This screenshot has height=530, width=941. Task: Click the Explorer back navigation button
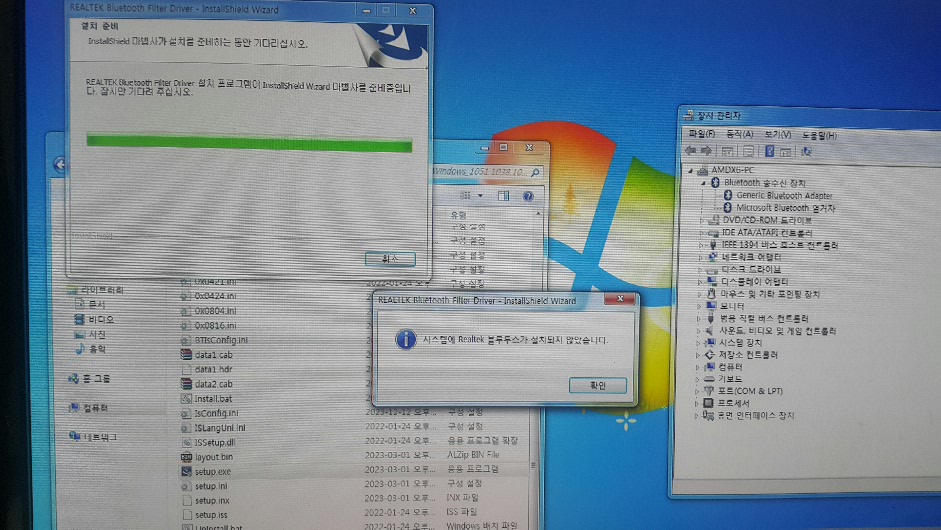59,164
